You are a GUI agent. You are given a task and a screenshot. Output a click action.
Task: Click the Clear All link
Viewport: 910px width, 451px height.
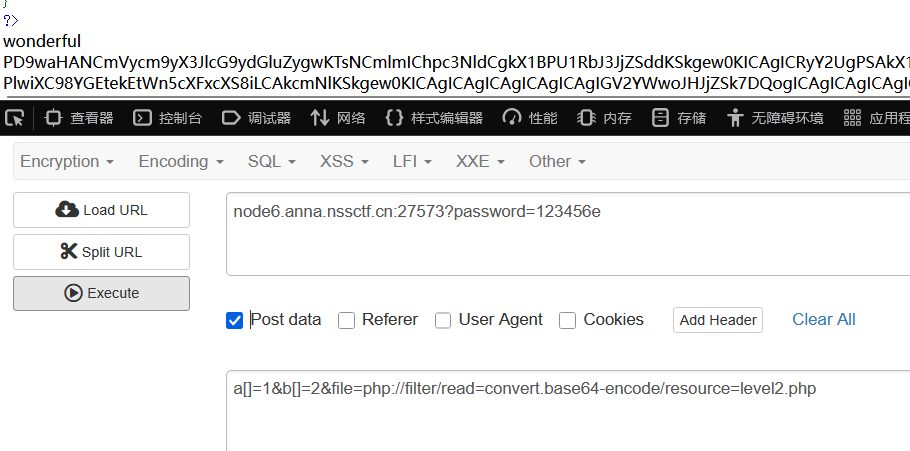[x=824, y=319]
